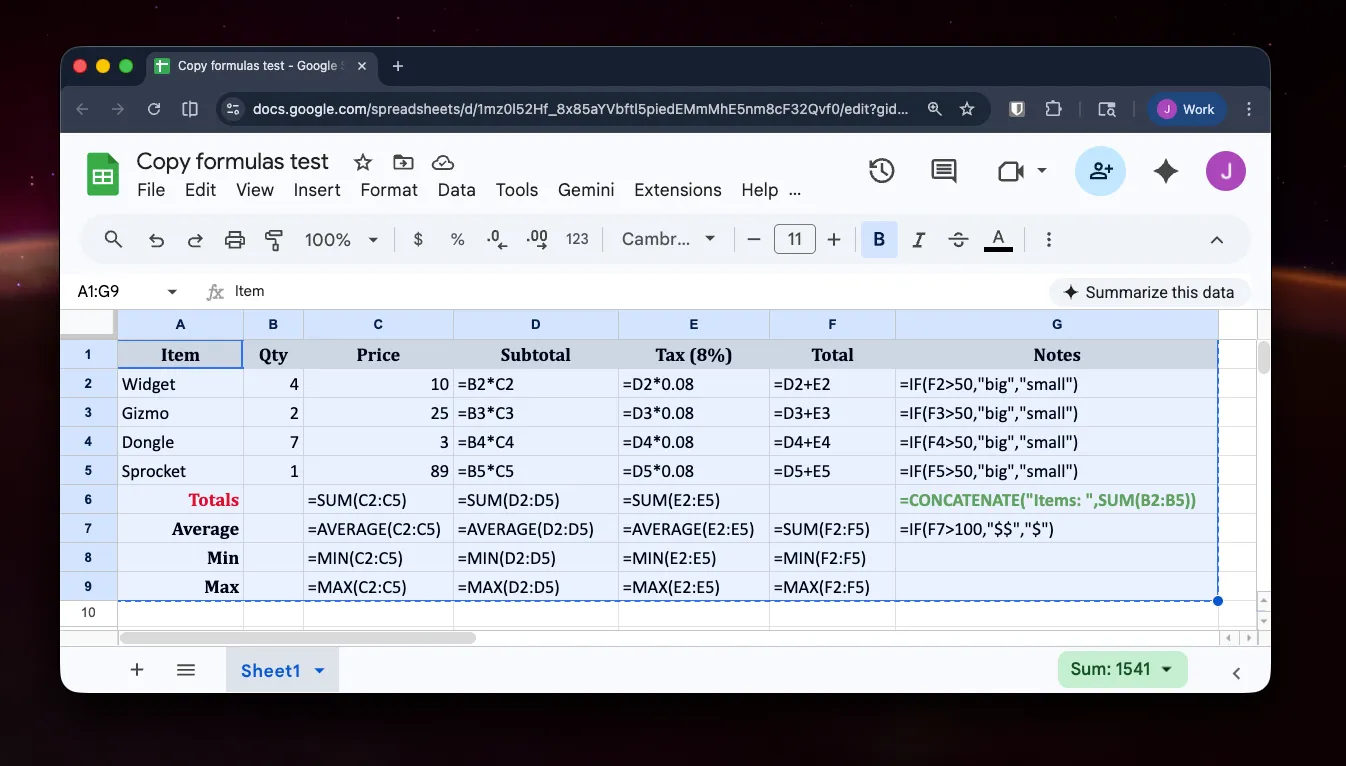The image size is (1346, 766).
Task: Click Summarize this data button
Action: 1149,292
